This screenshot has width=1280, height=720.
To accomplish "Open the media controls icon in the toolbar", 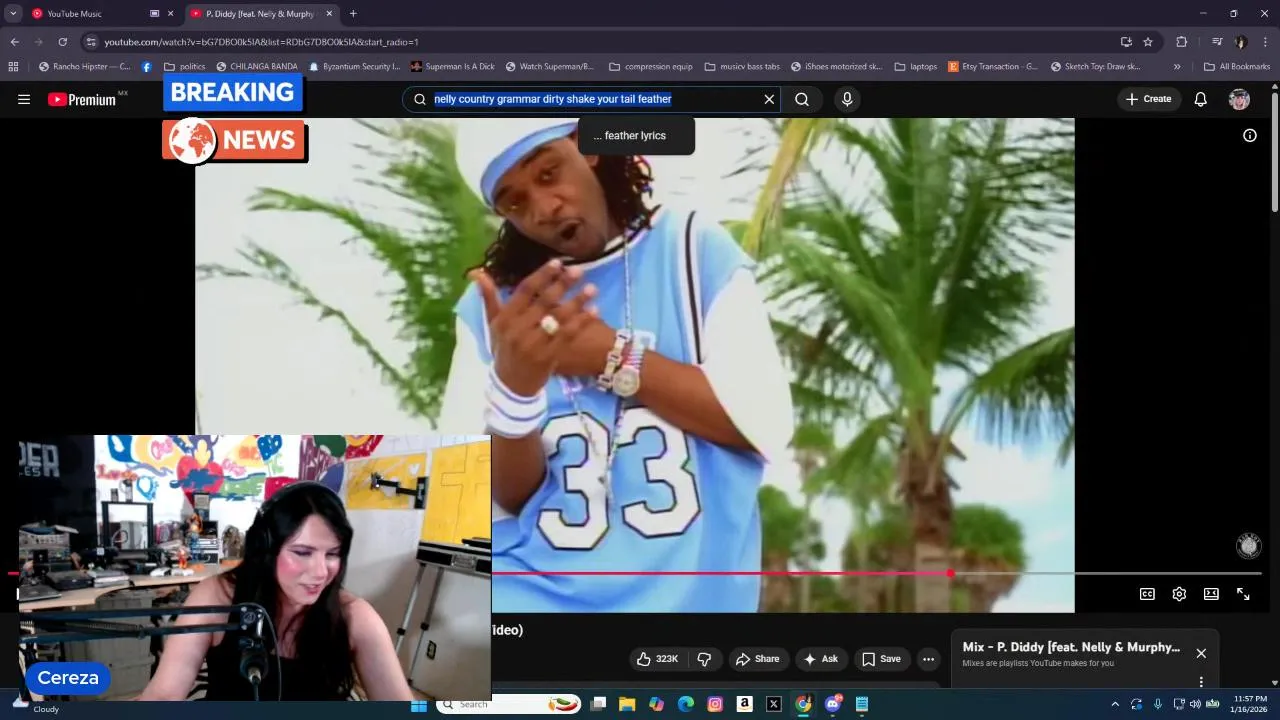I will tap(1217, 42).
